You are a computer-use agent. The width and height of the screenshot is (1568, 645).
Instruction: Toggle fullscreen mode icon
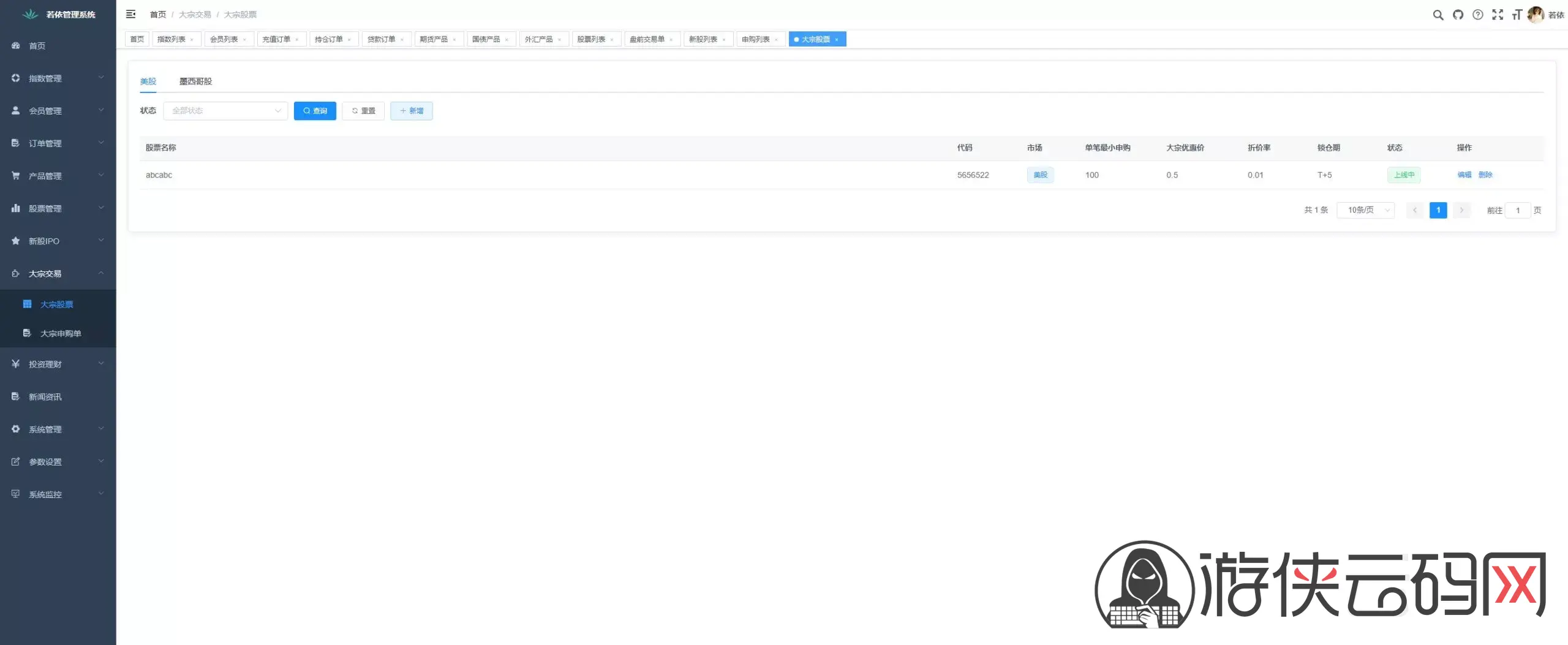(1498, 15)
